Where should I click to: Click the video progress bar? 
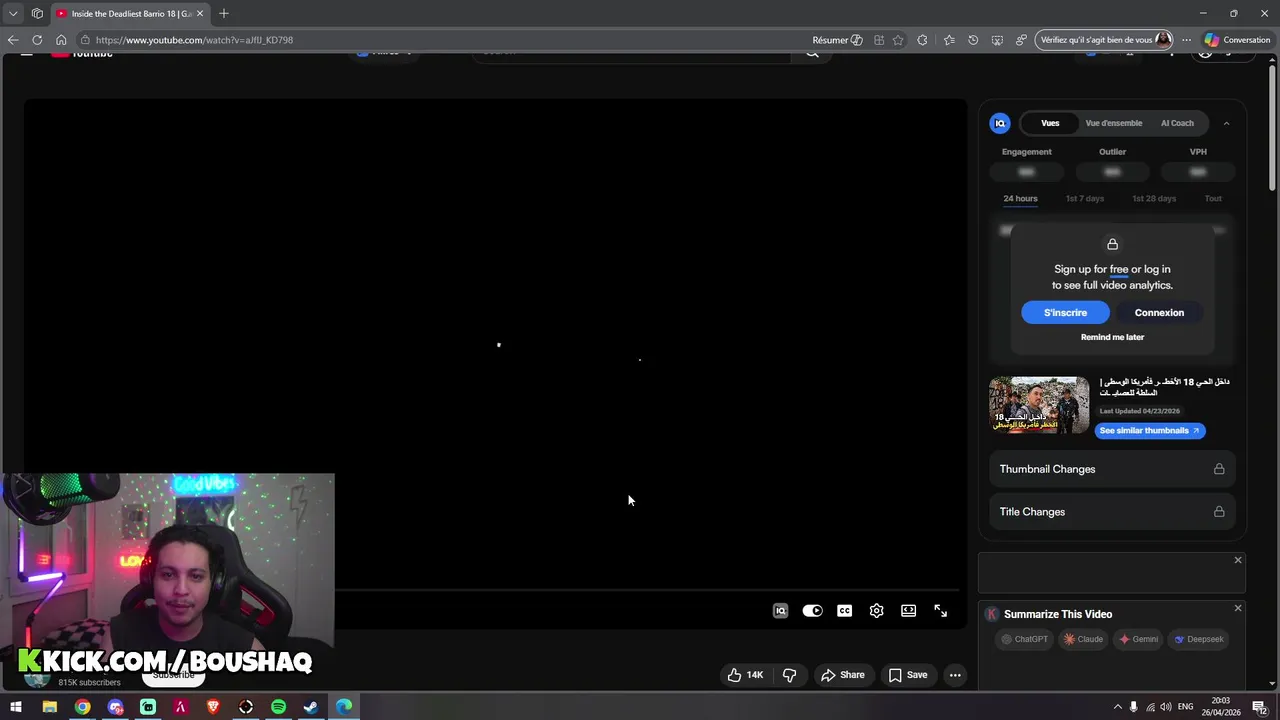coord(647,590)
